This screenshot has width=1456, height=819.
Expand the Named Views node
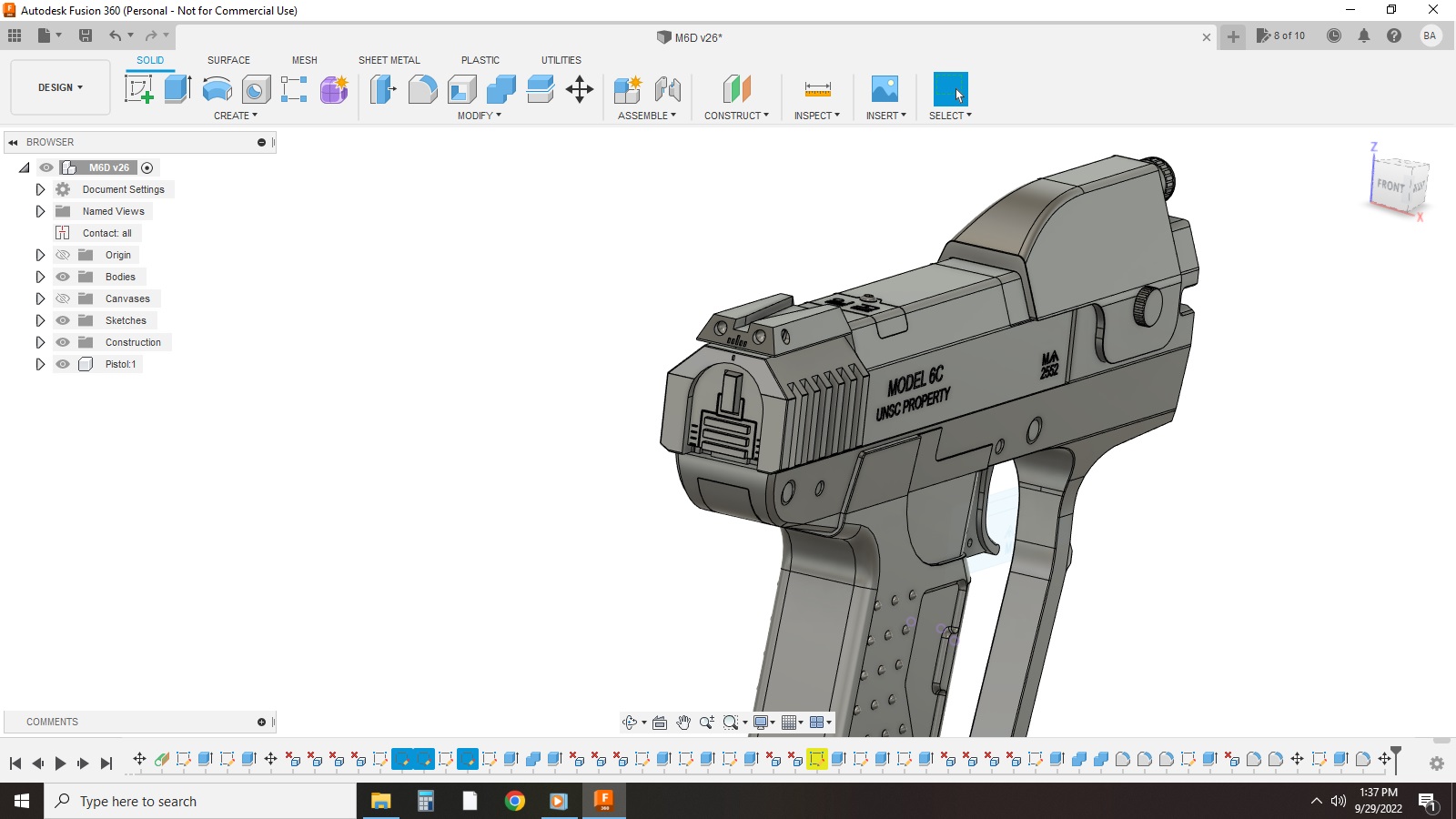tap(40, 211)
